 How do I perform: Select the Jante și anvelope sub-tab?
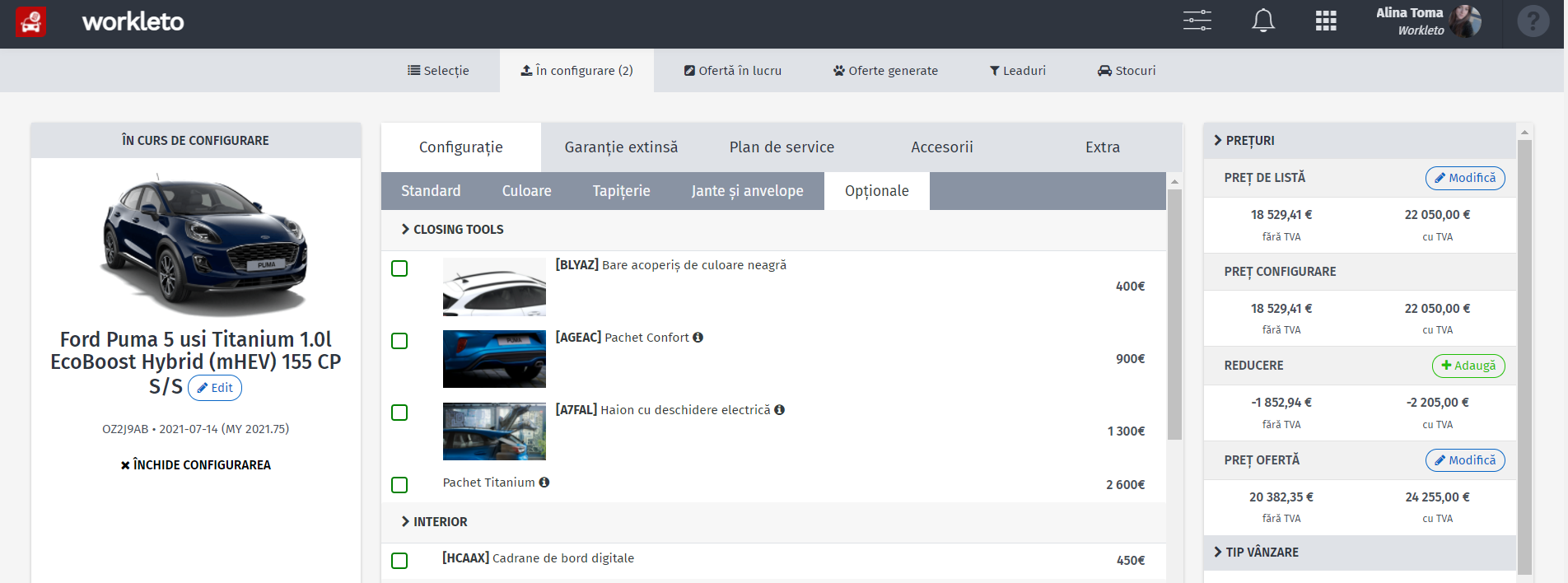[748, 191]
